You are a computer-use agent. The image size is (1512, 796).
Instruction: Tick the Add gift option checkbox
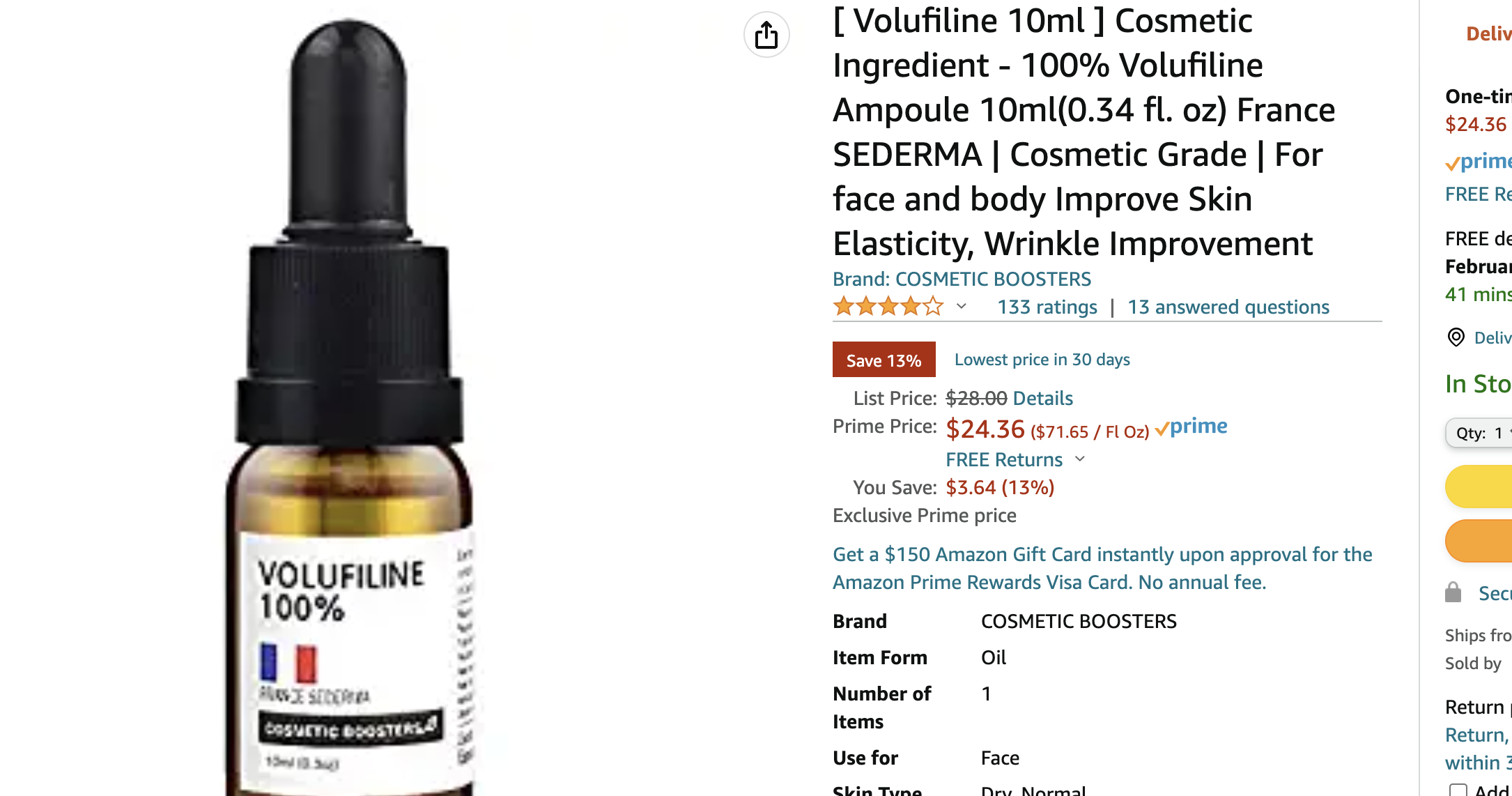pos(1457,790)
